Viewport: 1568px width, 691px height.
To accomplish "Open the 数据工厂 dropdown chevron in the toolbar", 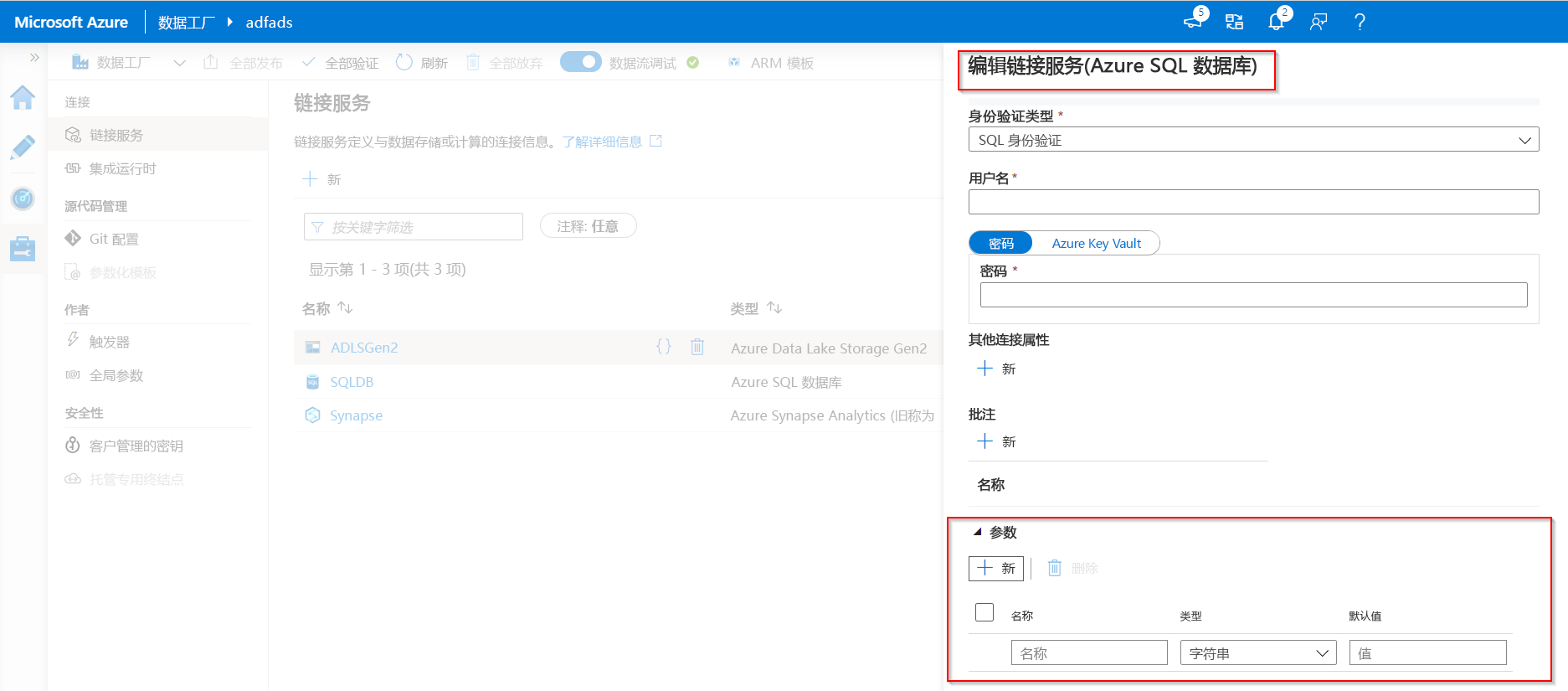I will point(179,63).
